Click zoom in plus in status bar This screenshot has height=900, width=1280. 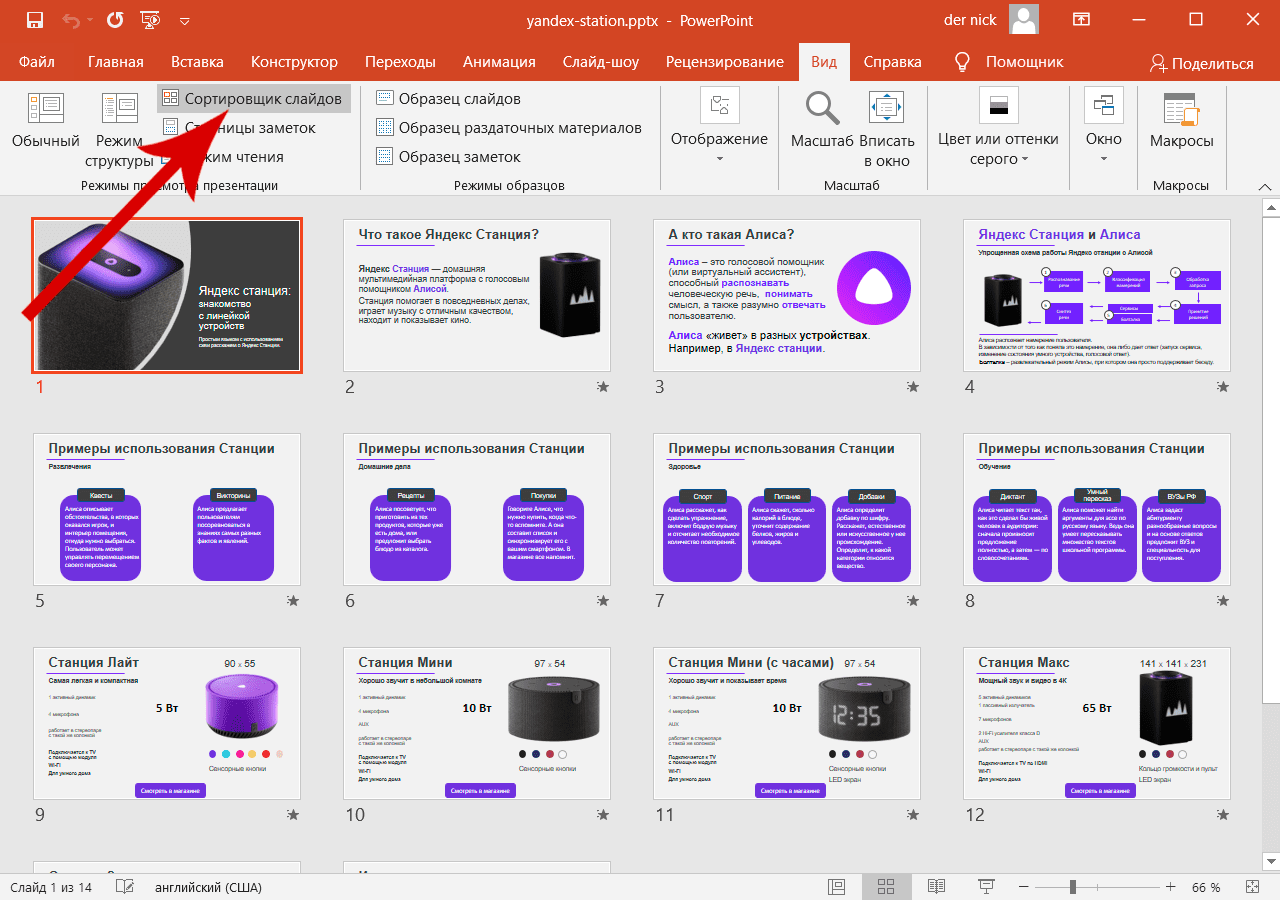(x=1171, y=887)
